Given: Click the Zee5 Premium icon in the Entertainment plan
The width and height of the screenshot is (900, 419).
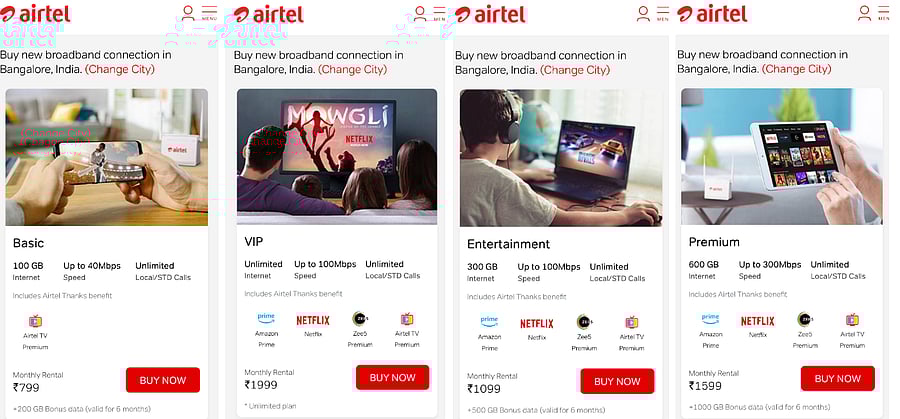Looking at the screenshot, I should (584, 322).
